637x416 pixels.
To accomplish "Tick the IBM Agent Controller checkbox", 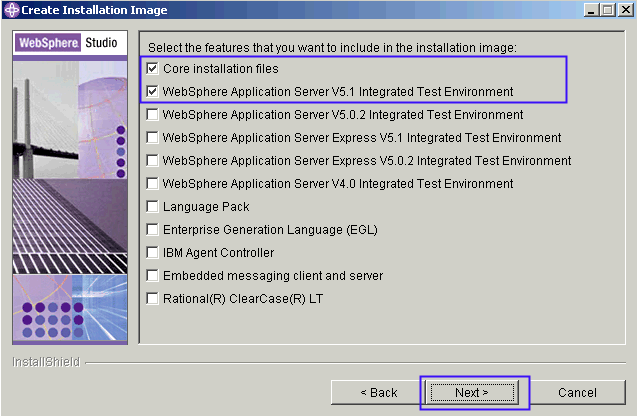I will coord(152,253).
